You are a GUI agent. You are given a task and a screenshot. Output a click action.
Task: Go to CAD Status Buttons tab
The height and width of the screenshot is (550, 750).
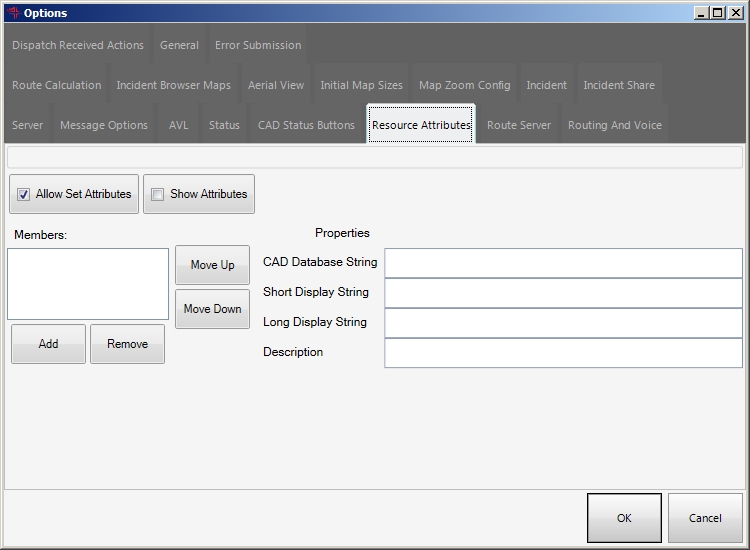point(306,125)
